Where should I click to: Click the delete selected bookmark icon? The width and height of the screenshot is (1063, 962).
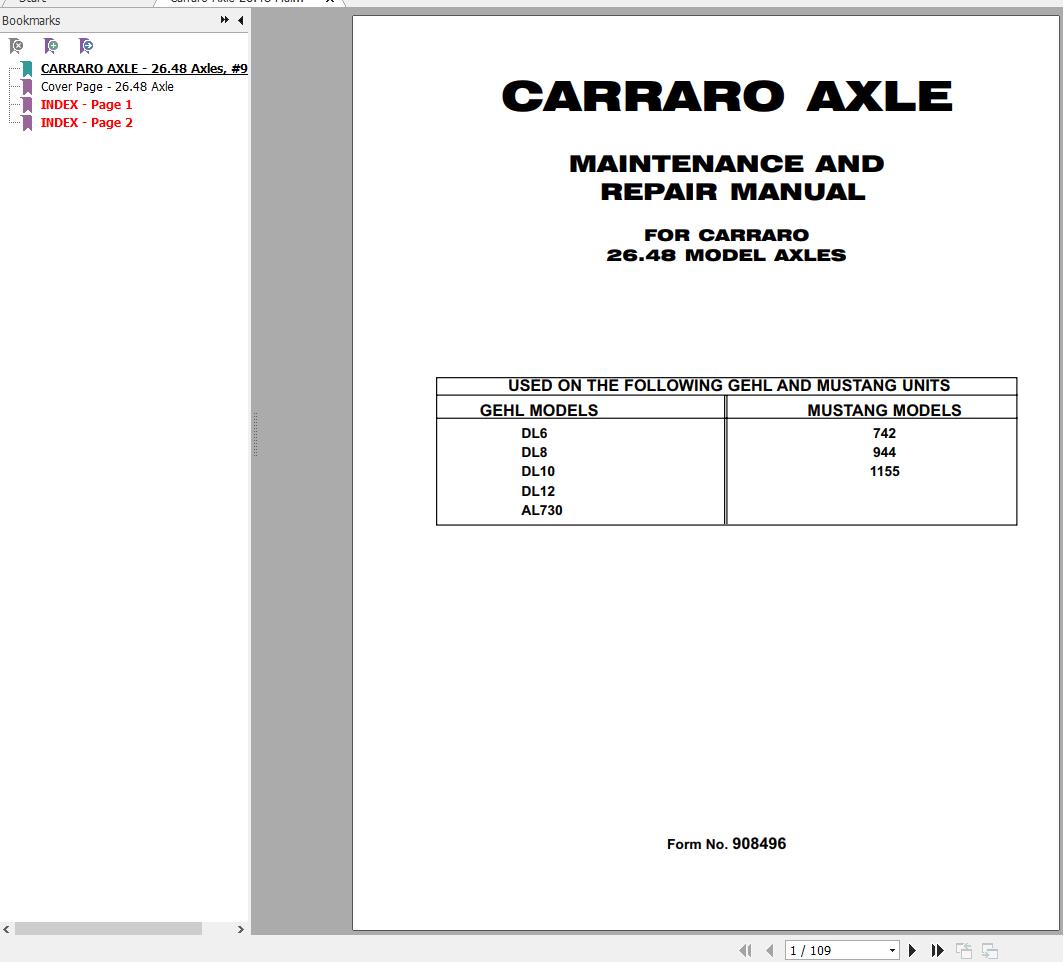pyautogui.click(x=15, y=46)
